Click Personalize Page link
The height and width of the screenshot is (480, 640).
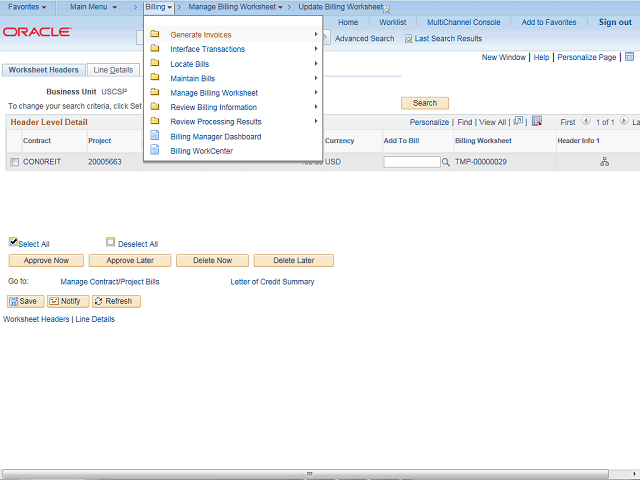click(587, 58)
